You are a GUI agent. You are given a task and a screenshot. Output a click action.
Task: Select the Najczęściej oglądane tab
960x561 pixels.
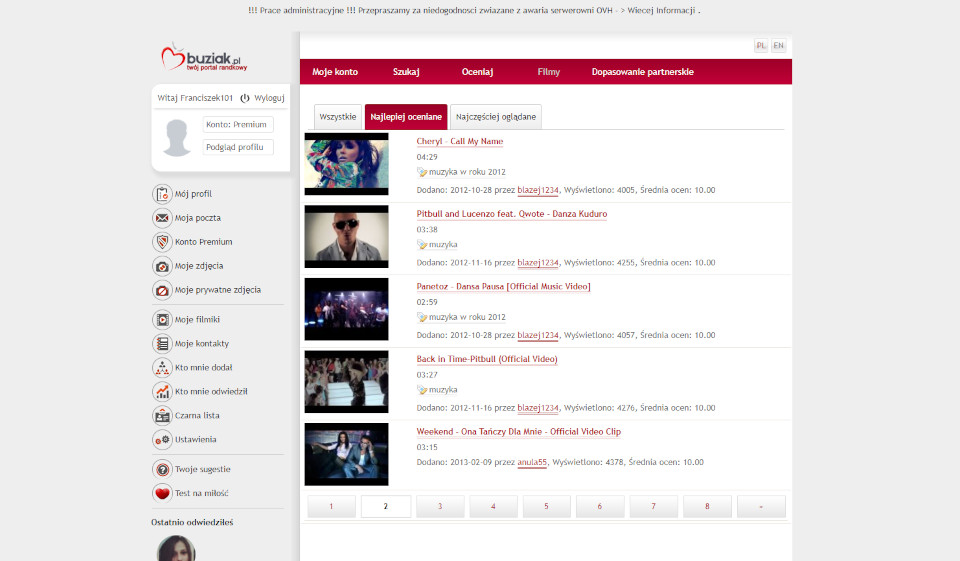point(496,117)
